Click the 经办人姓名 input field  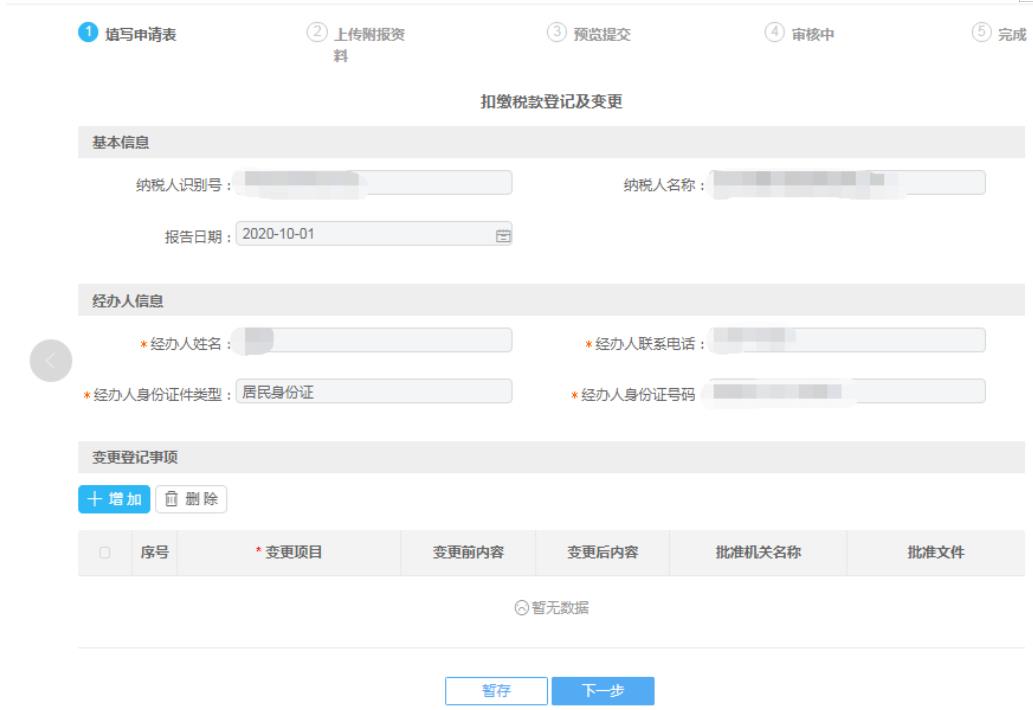pyautogui.click(x=373, y=341)
